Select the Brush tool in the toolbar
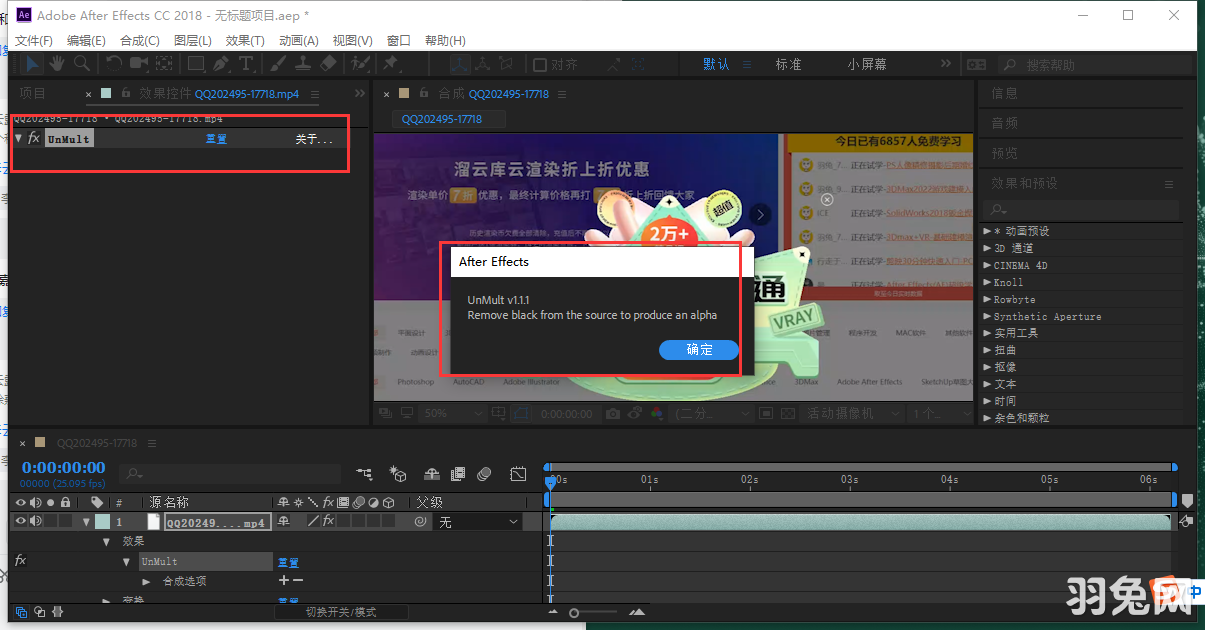 point(275,64)
